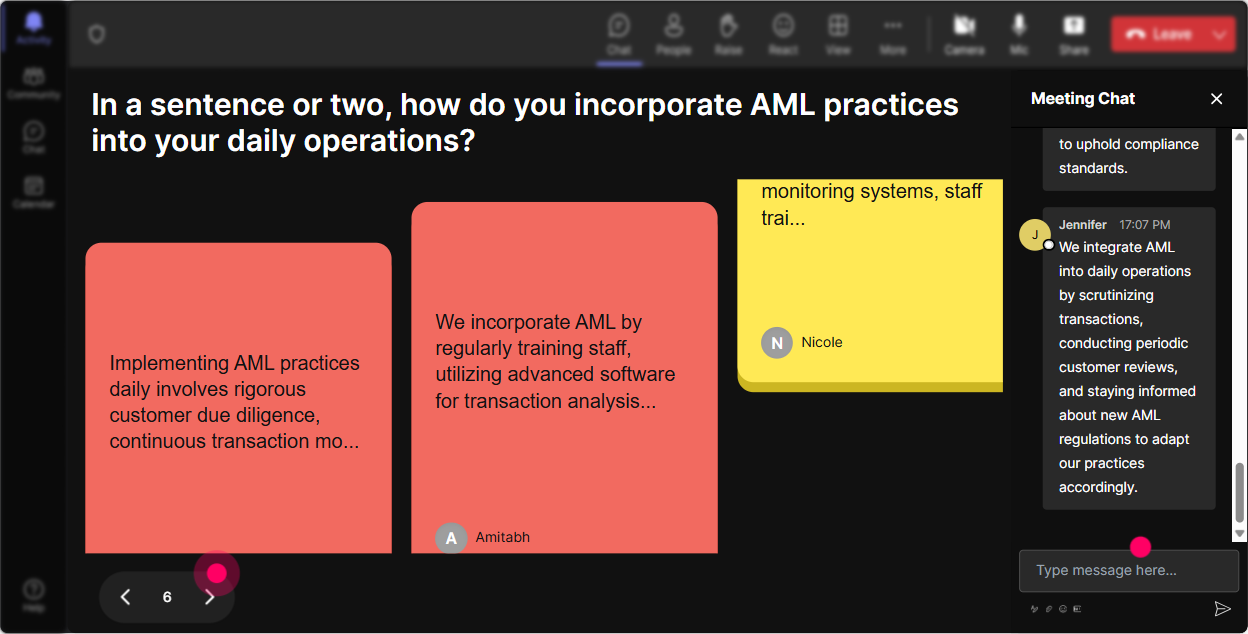1248x634 pixels.
Task: Change the meeting View layout
Action: (838, 34)
